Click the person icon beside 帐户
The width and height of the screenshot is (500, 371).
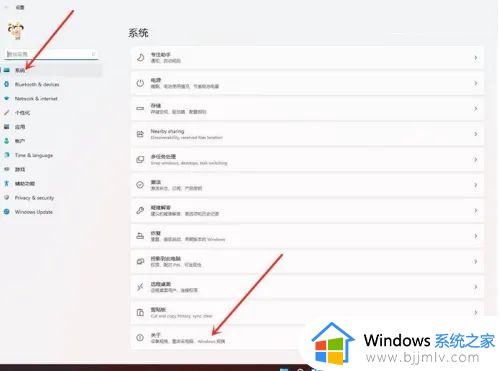click(x=7, y=141)
